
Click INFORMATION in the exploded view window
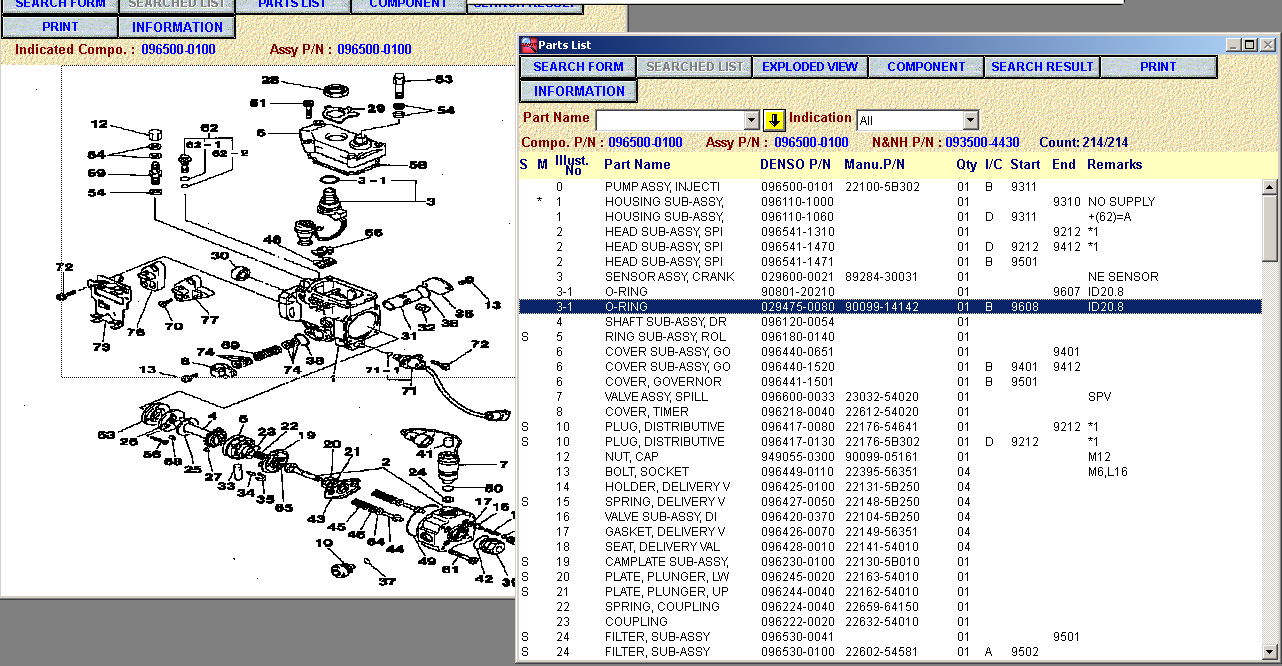tap(177, 27)
